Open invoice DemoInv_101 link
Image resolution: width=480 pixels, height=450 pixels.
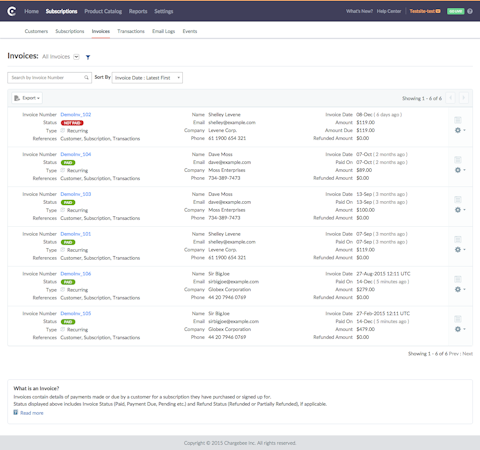point(76,234)
